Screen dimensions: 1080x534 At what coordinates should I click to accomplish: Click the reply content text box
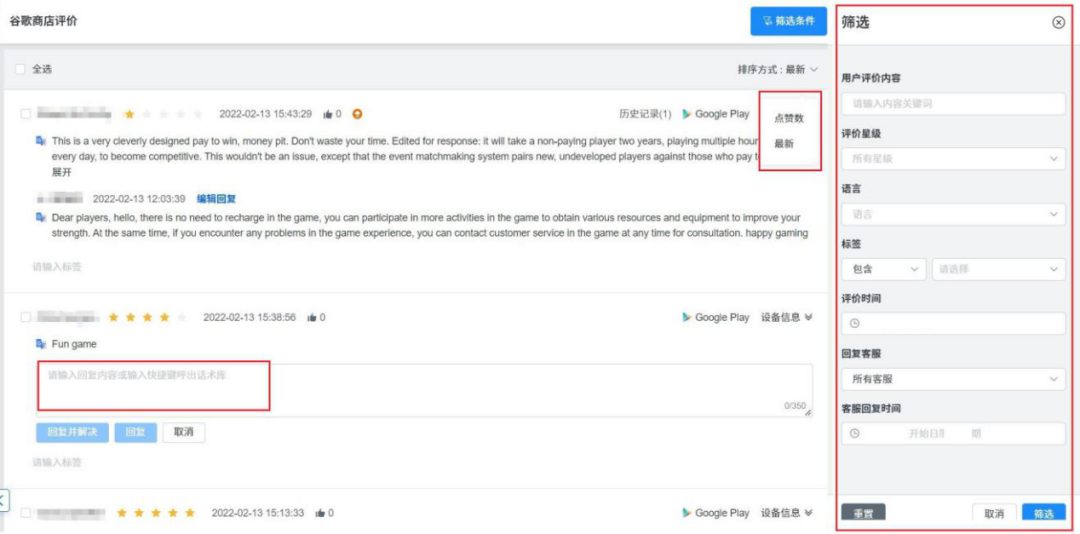(x=424, y=390)
